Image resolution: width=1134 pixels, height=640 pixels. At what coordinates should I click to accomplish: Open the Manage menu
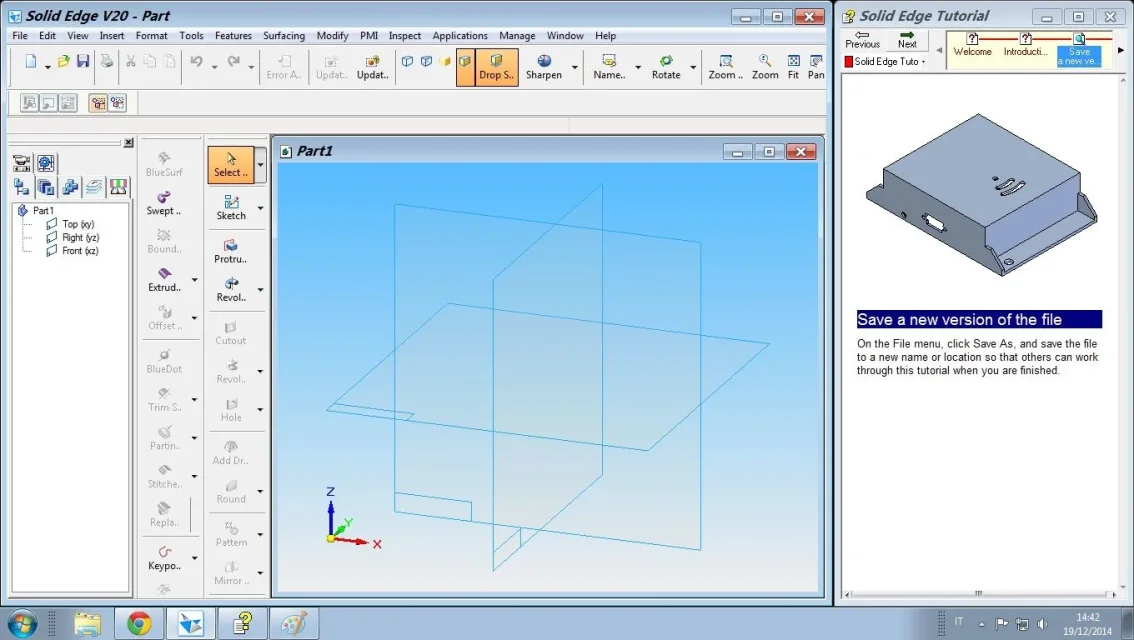click(x=517, y=35)
